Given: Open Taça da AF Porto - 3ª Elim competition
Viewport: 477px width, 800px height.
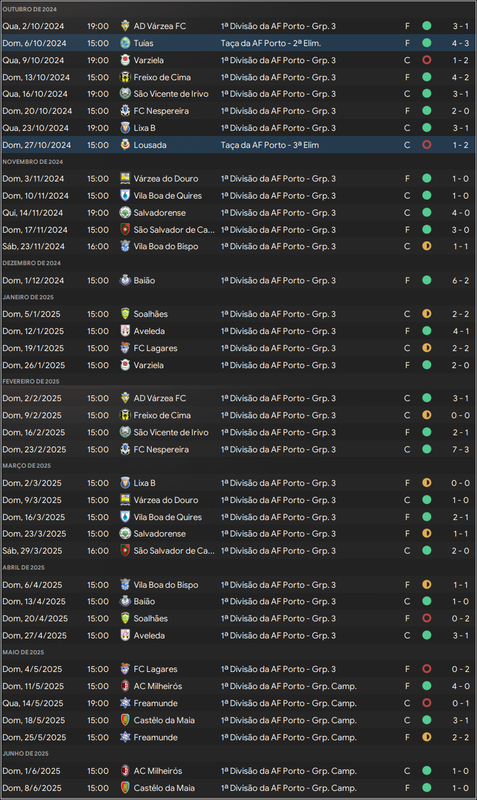Looking at the screenshot, I should coord(270,145).
